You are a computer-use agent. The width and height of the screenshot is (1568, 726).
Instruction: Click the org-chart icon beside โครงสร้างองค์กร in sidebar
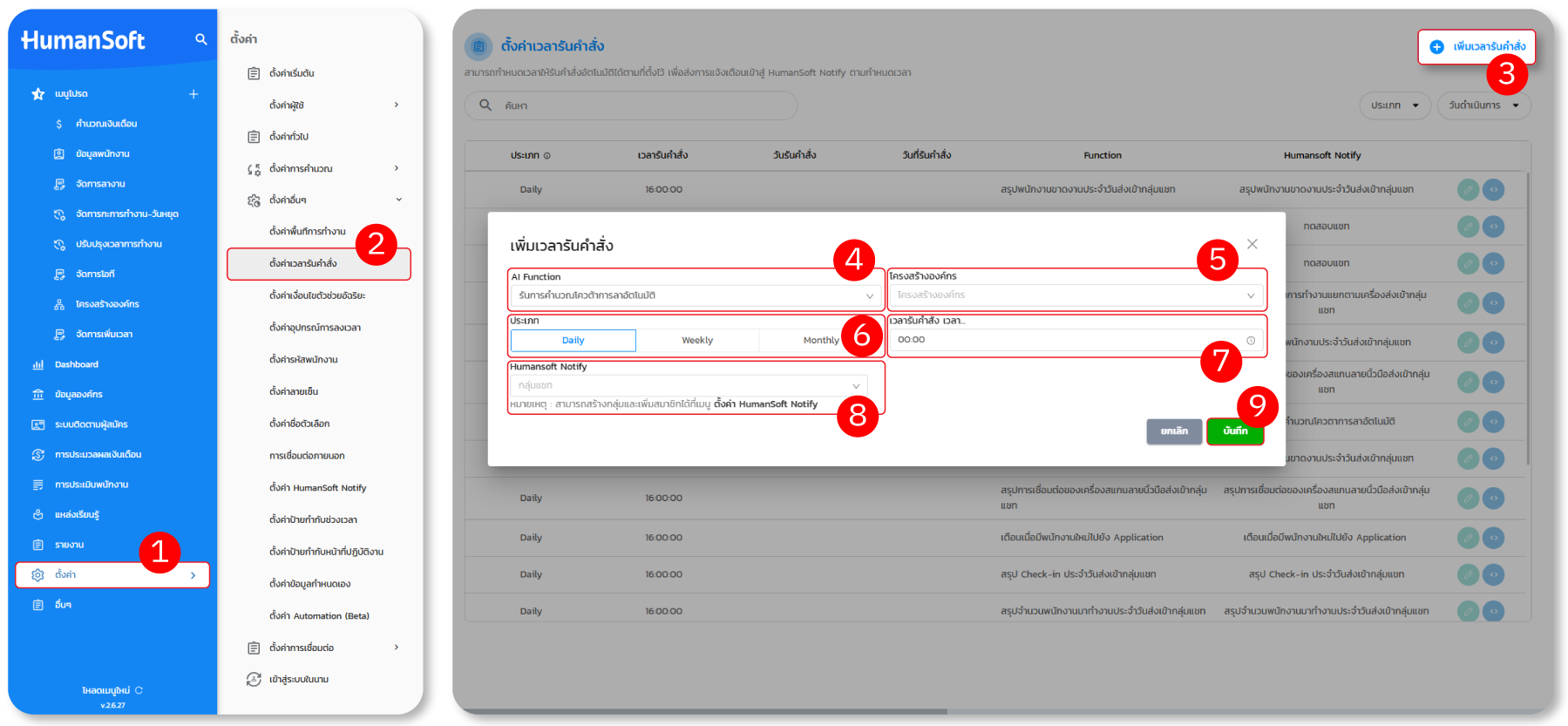59,304
